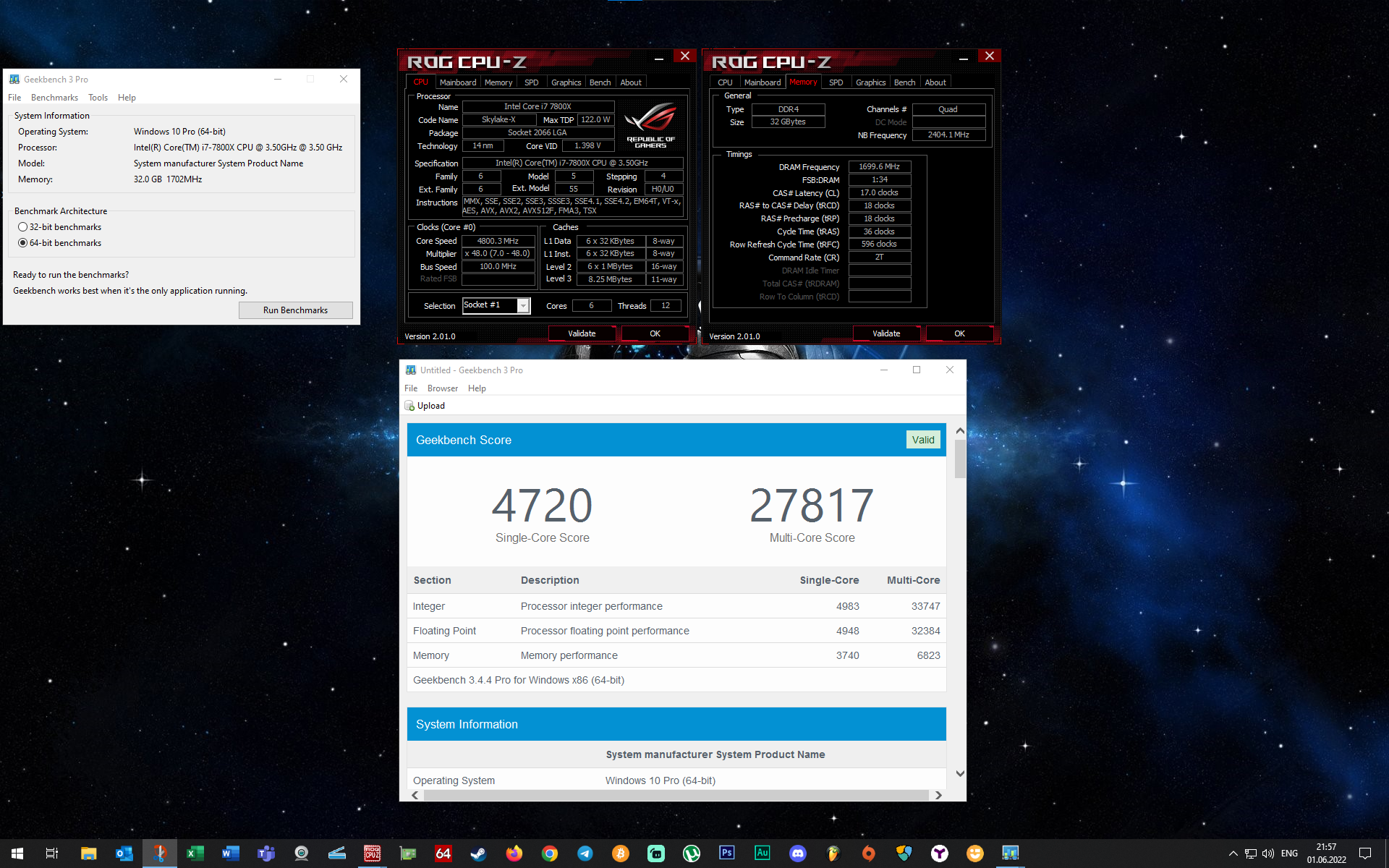Image resolution: width=1389 pixels, height=868 pixels.
Task: Open SPD tab in right CPU-Z
Action: tap(836, 82)
